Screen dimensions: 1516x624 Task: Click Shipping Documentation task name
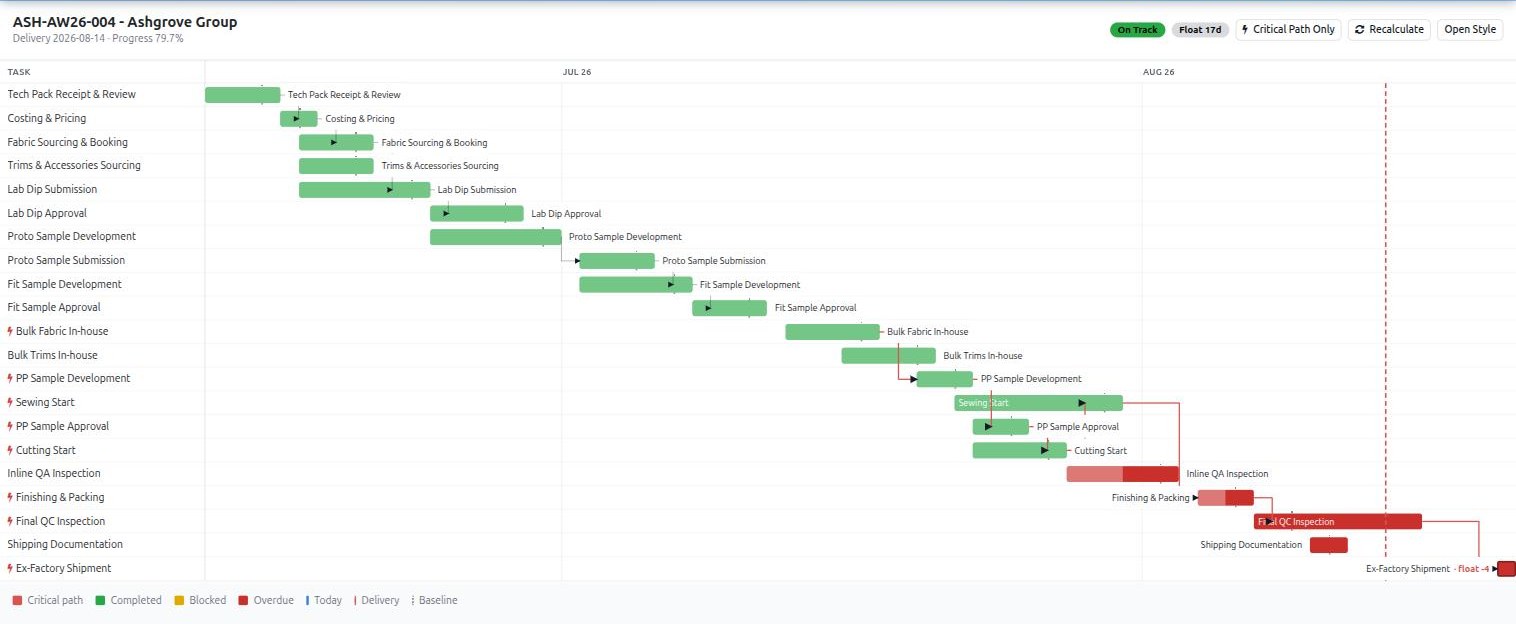click(65, 544)
